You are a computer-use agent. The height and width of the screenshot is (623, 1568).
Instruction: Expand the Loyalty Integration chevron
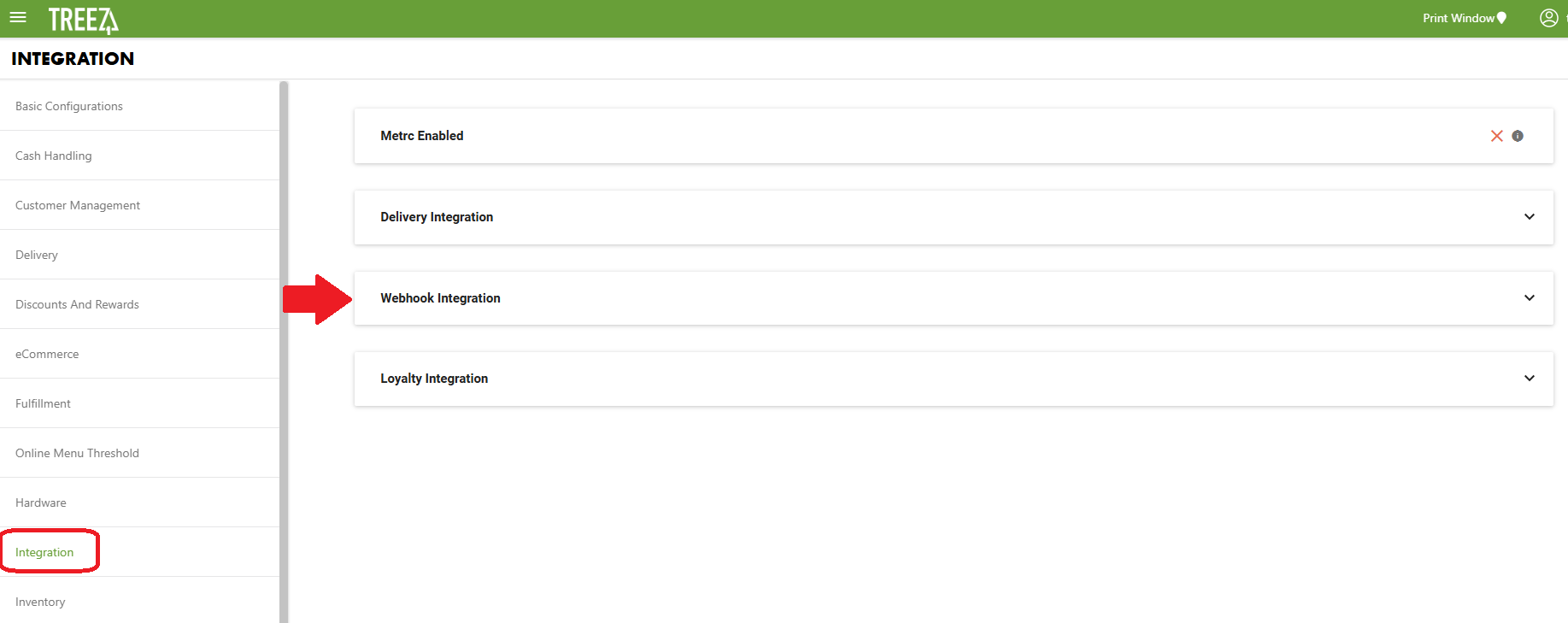coord(1529,379)
